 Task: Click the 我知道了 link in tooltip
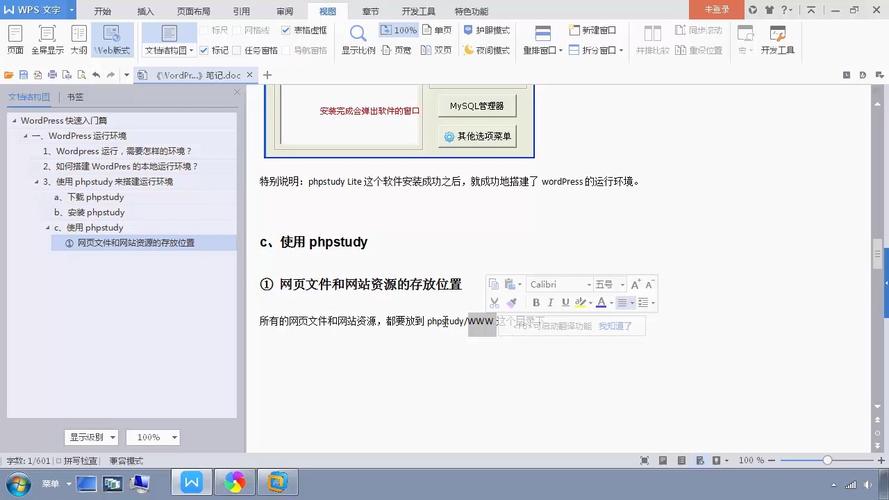615,326
